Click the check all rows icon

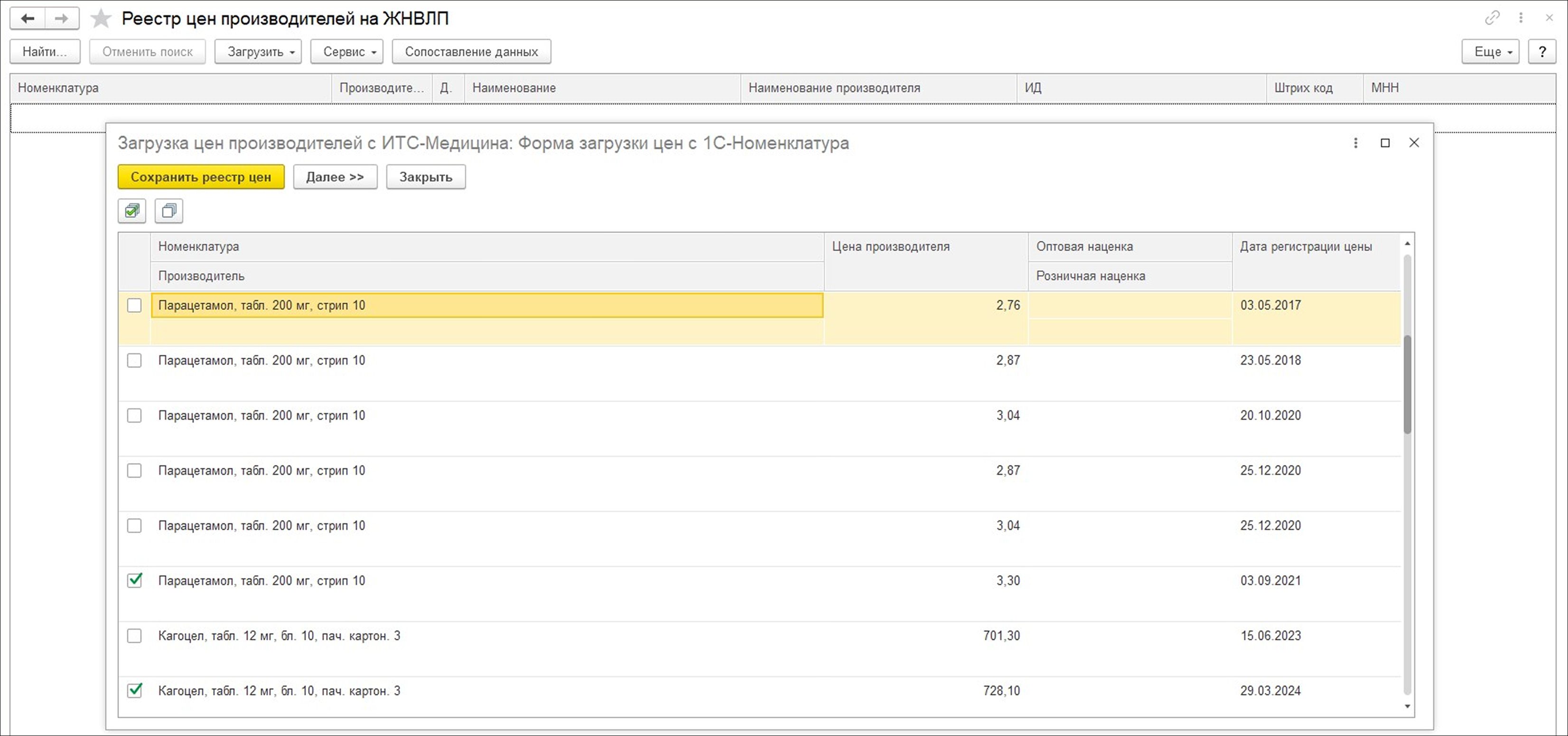[x=132, y=211]
